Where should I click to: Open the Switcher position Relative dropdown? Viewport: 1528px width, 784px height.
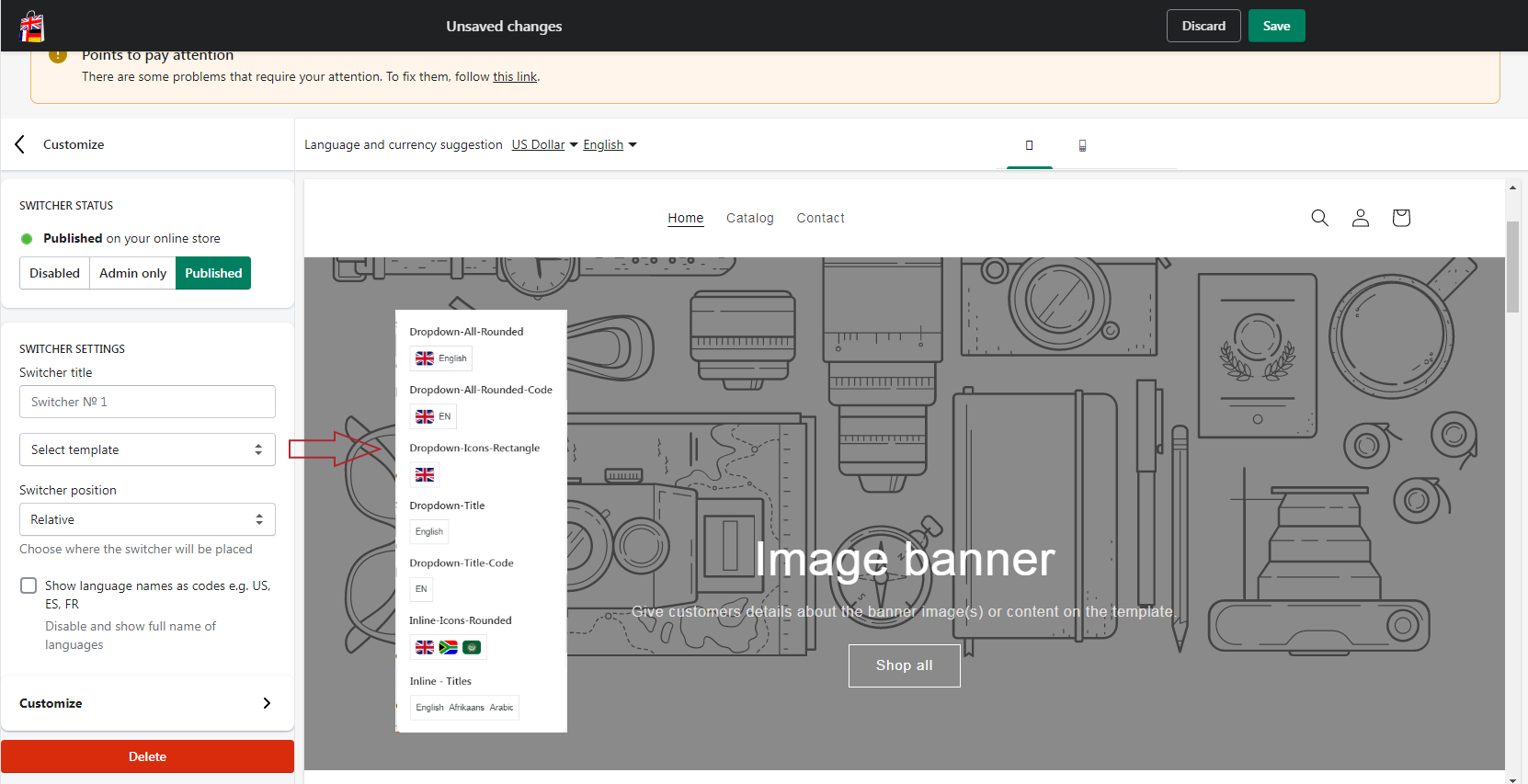[x=147, y=519]
